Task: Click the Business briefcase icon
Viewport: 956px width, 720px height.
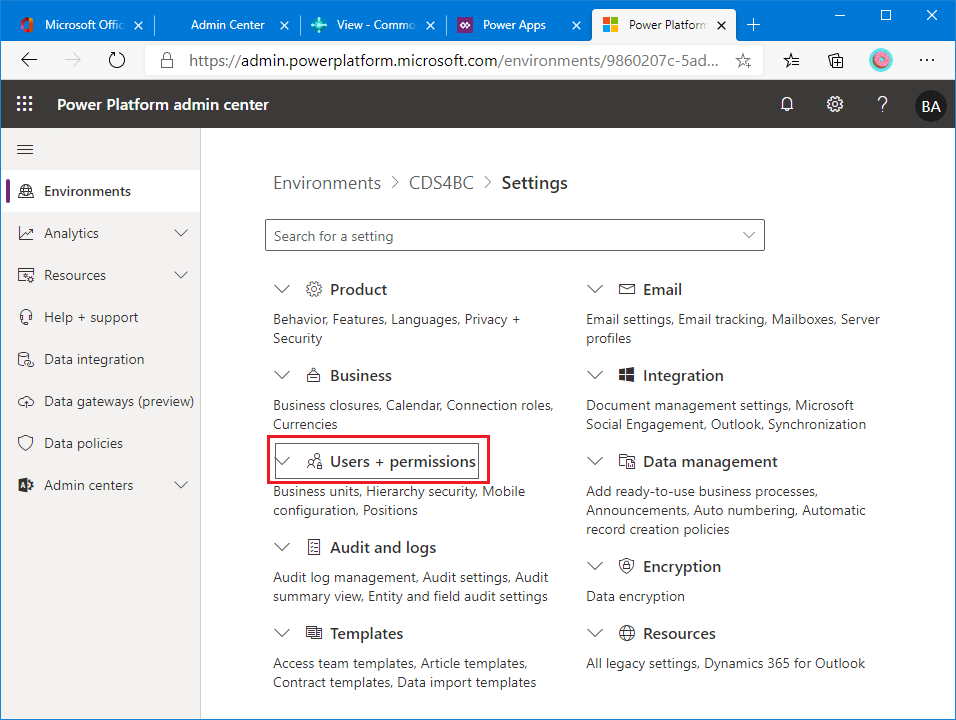Action: point(313,375)
